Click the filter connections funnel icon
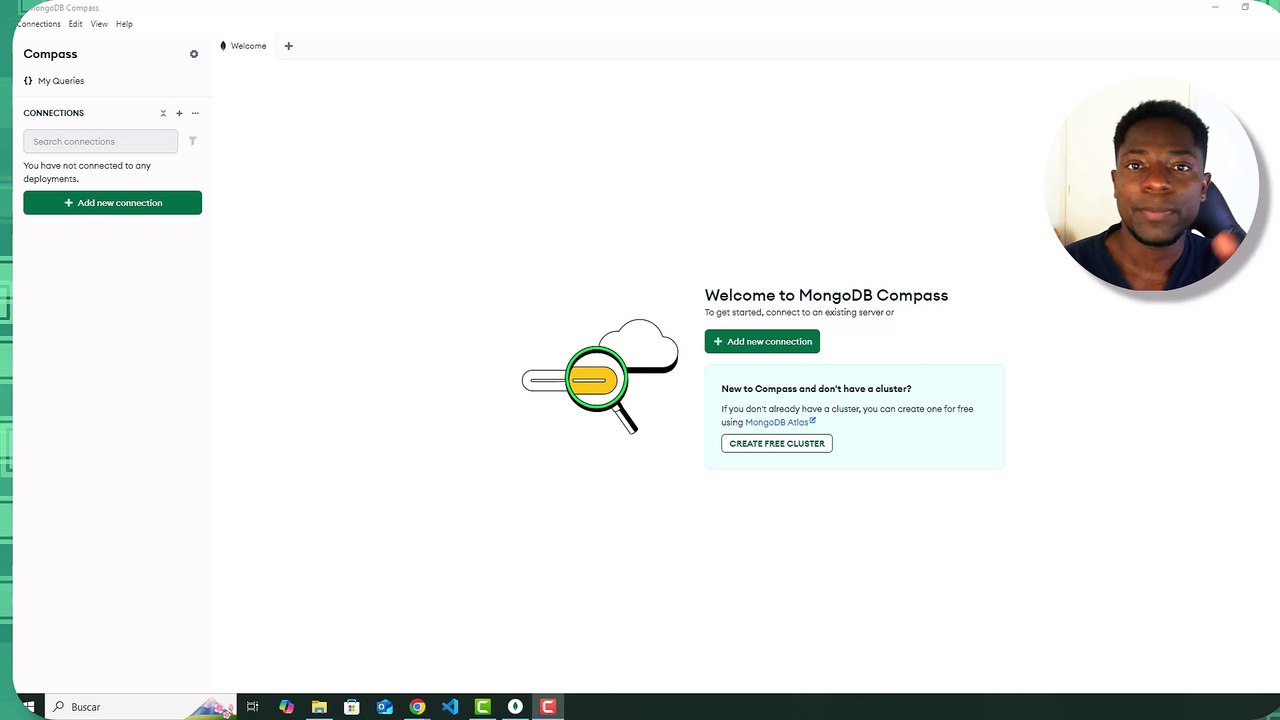 point(193,141)
